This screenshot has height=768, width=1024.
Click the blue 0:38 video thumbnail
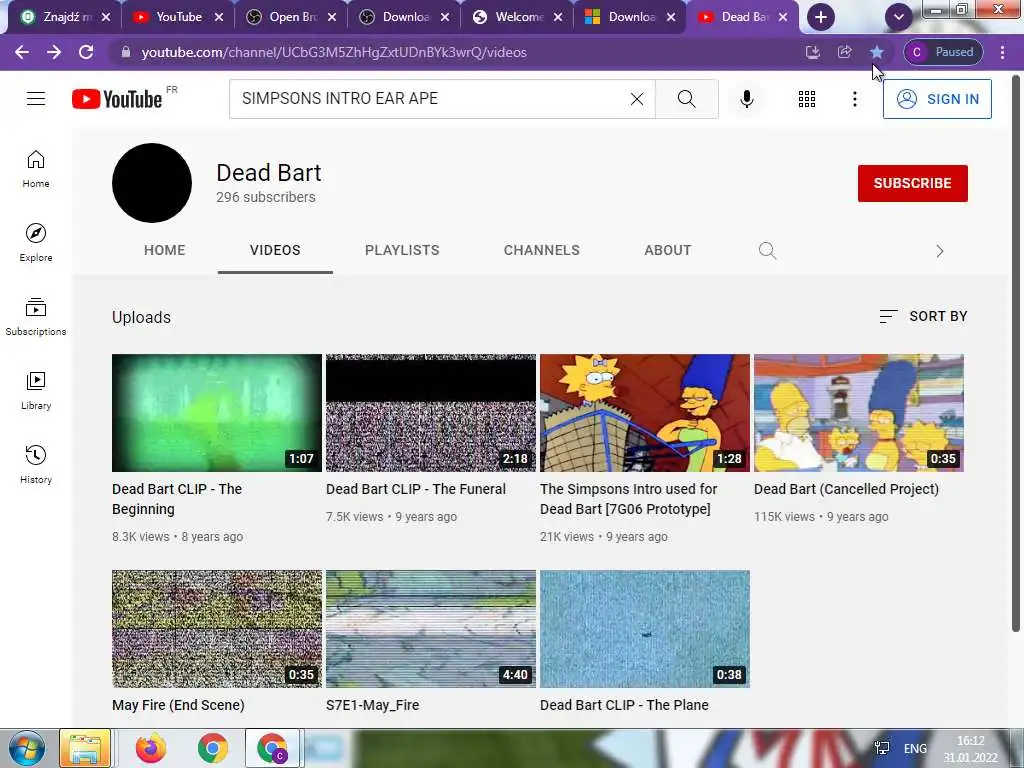645,629
